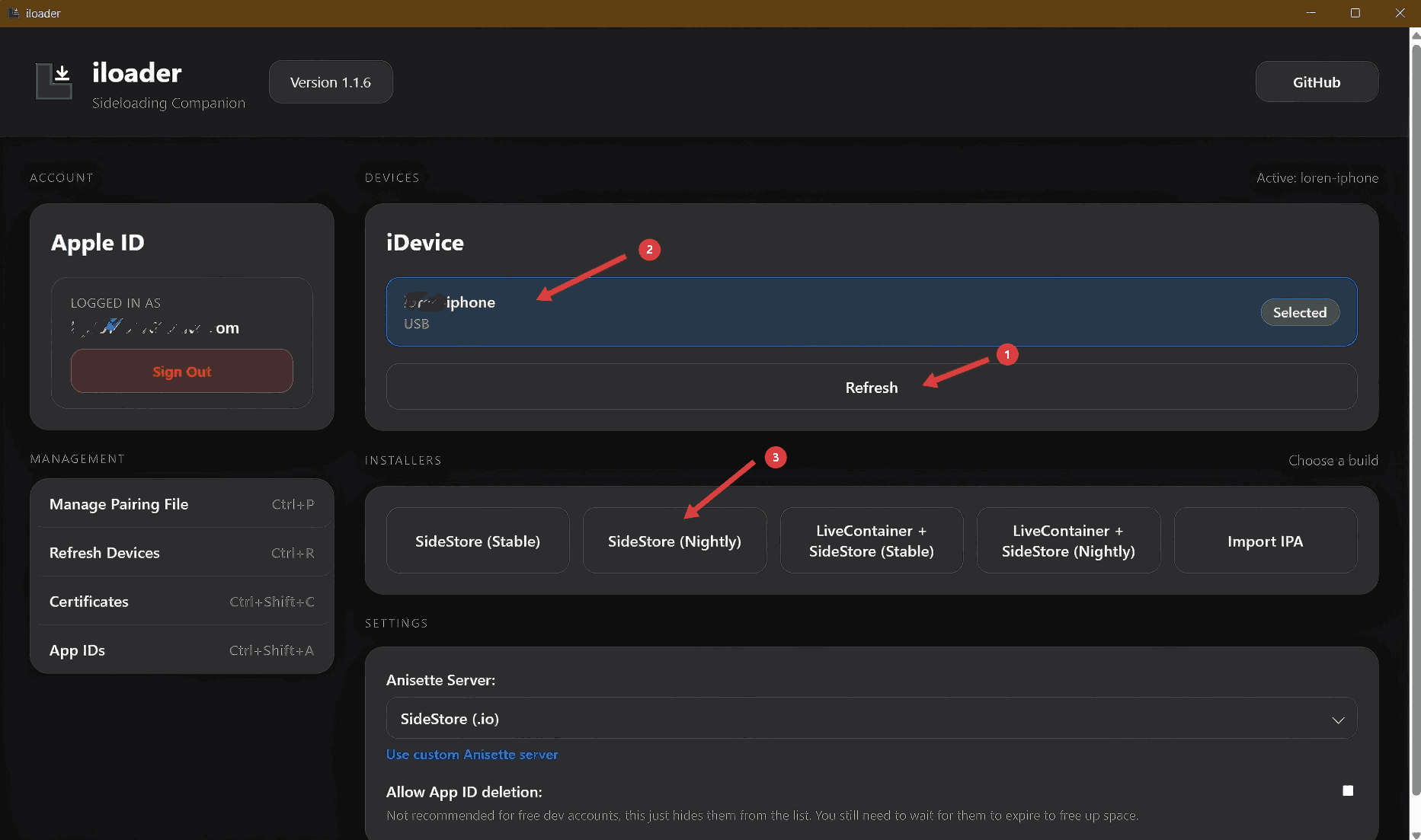Click the Selected badge on the device
Image resolution: width=1421 pixels, height=840 pixels.
[1299, 312]
